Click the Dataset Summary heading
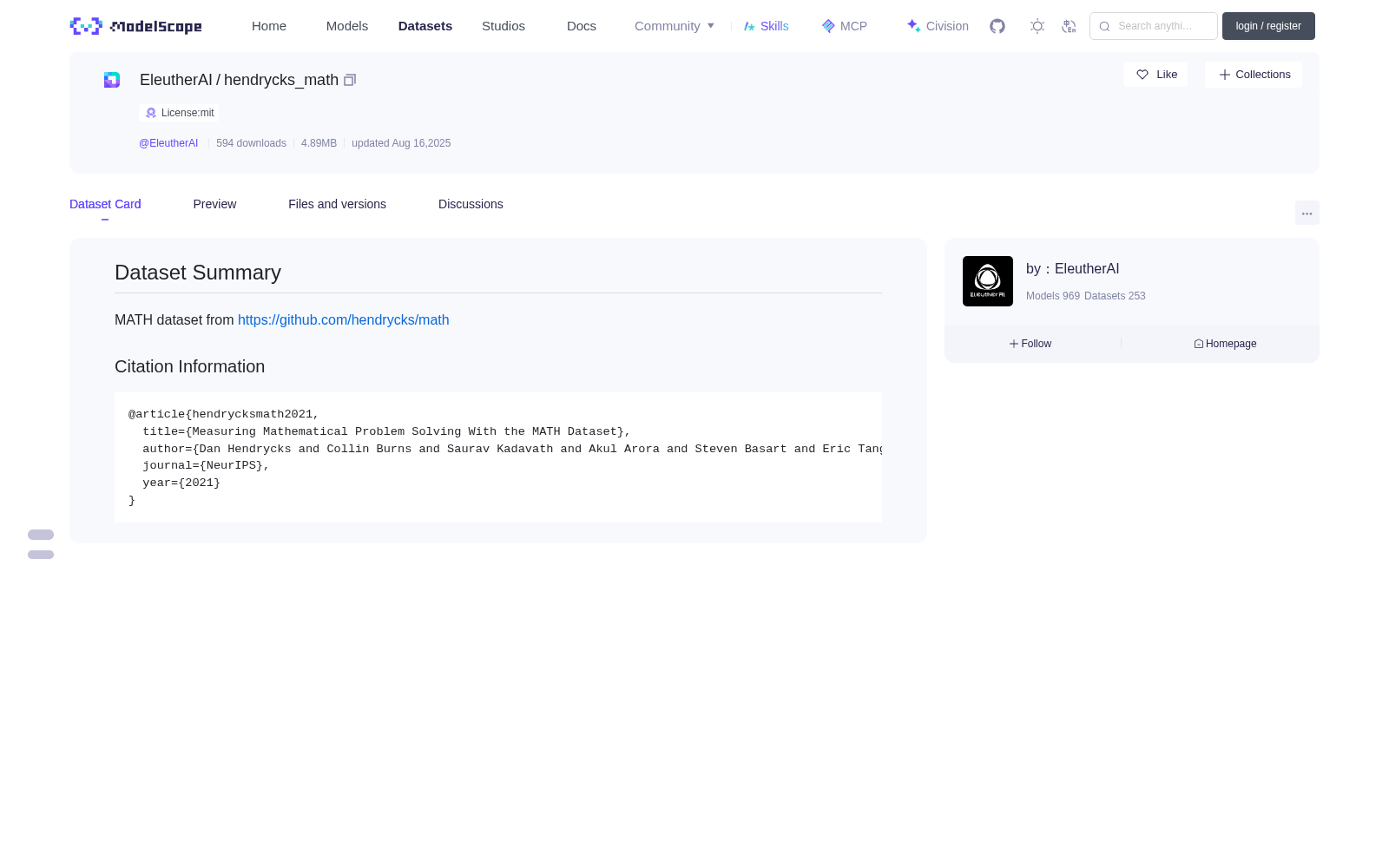The image size is (1389, 868). click(x=198, y=273)
